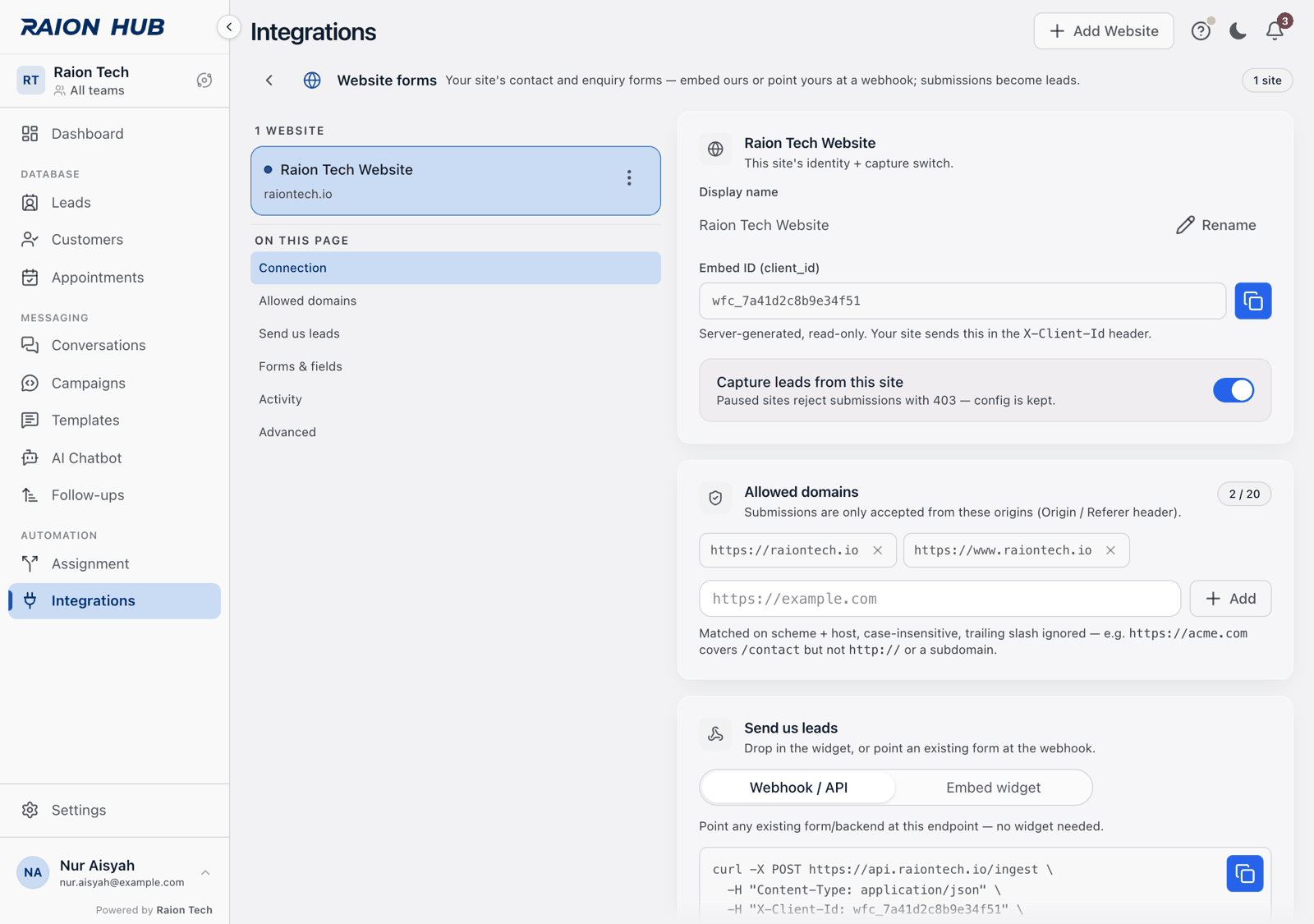Remove https://www.raiontech.io allowed domain
This screenshot has width=1314, height=924.
tap(1110, 550)
